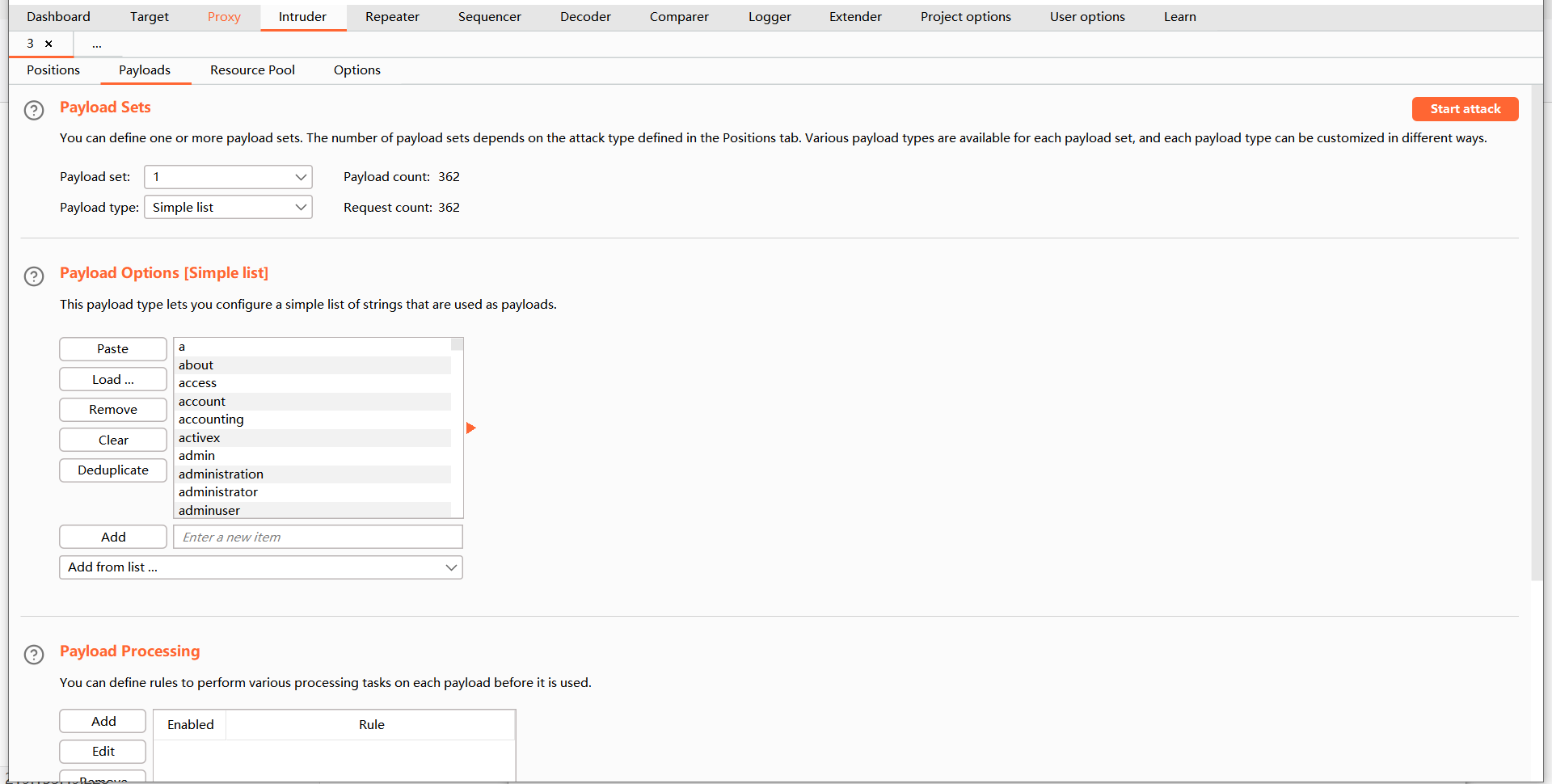Click the Load ... button
Viewport: 1552px width, 784px height.
[x=113, y=380]
